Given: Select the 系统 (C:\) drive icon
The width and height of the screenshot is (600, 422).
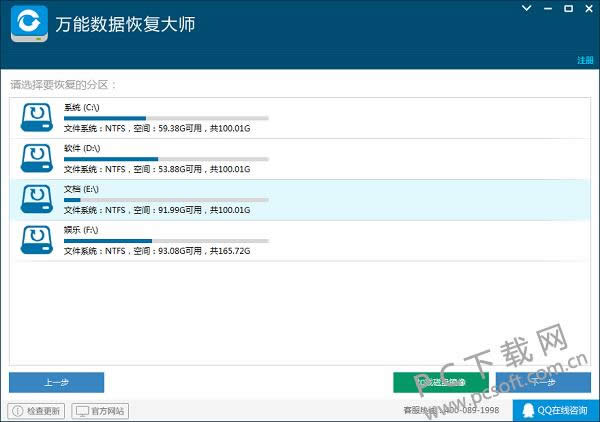Looking at the screenshot, I should 37,117.
